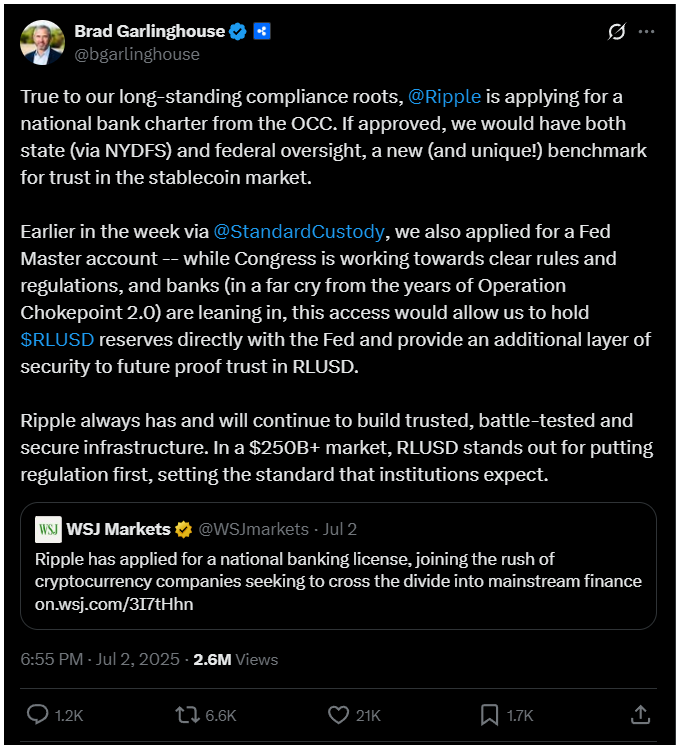The height and width of the screenshot is (749, 680).
Task: Click Brad Garlinghouse's blue verified badge
Action: coord(238,32)
